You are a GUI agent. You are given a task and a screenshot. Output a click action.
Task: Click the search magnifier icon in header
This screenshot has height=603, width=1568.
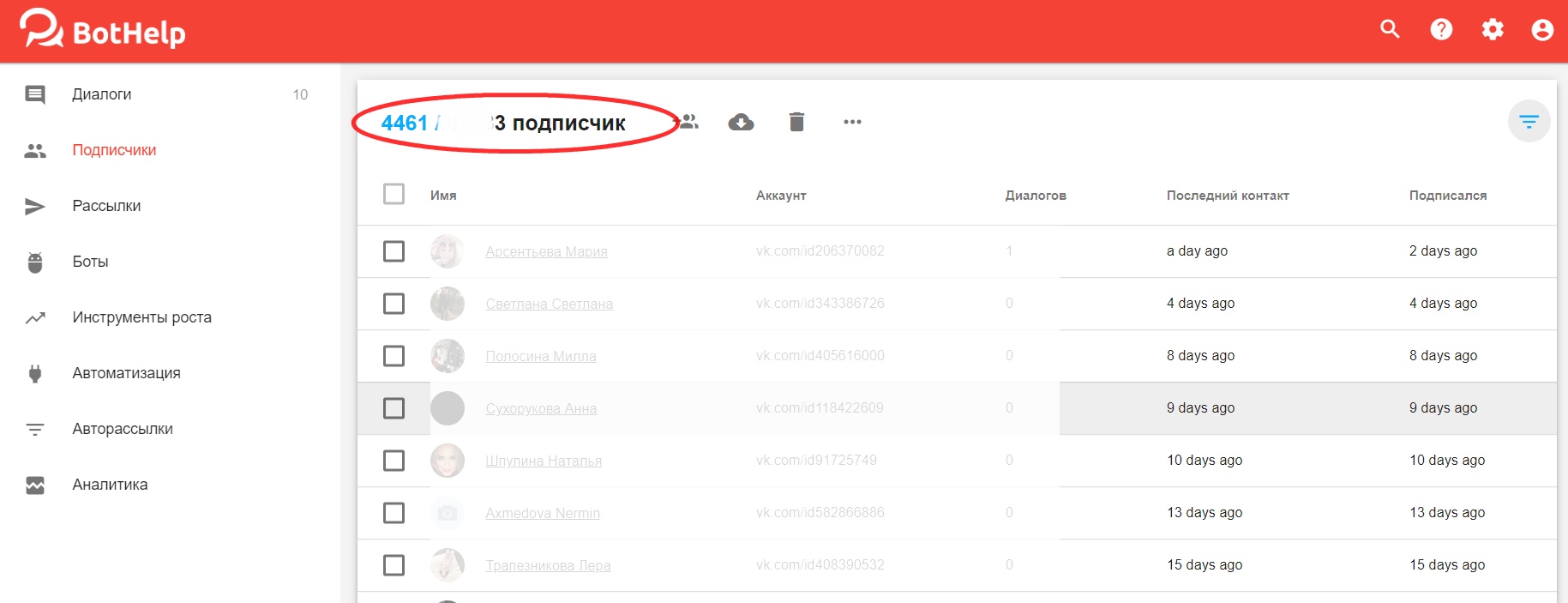click(x=1390, y=30)
